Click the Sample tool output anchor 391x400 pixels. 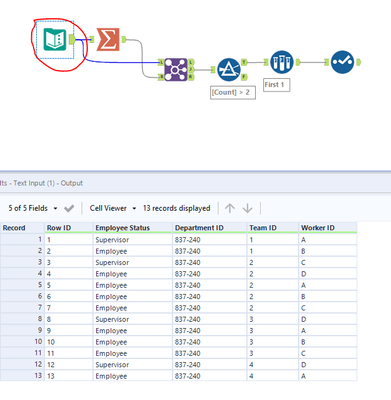click(297, 62)
